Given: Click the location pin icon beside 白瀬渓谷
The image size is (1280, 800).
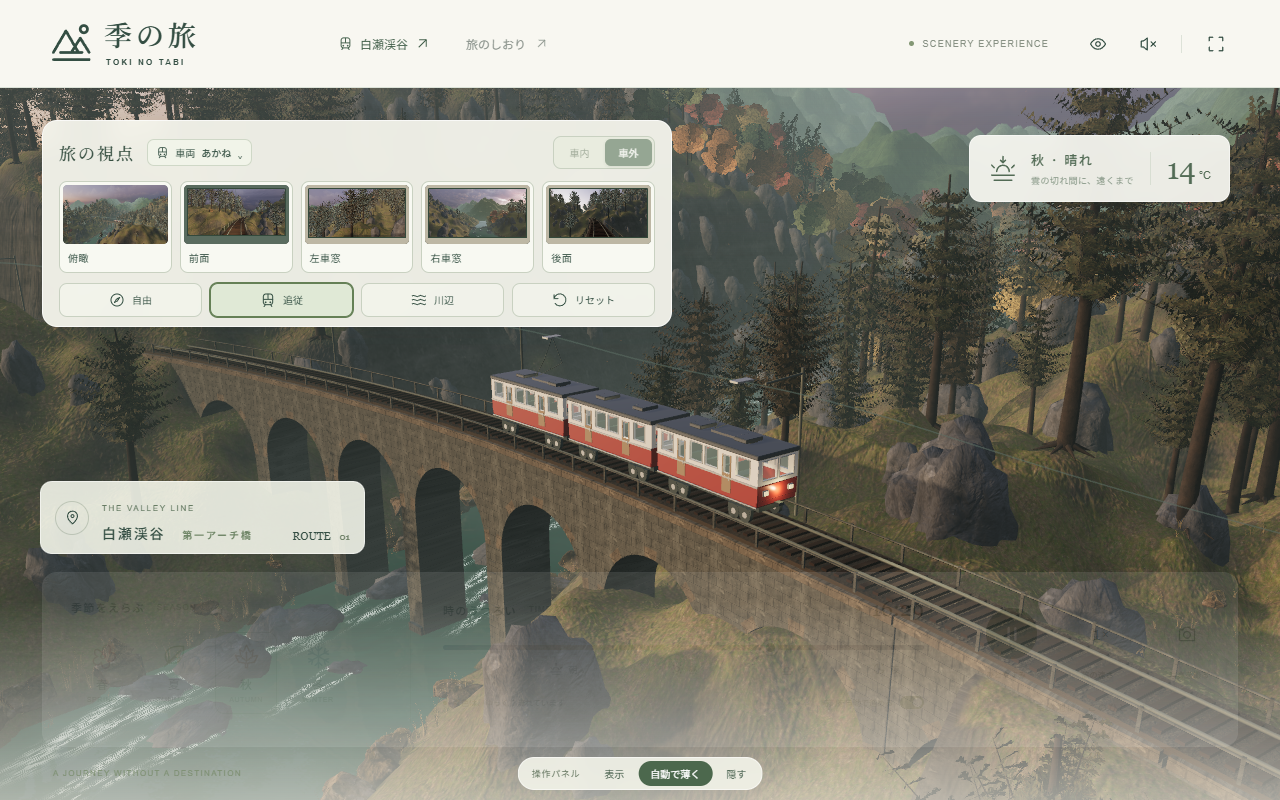Looking at the screenshot, I should 72,518.
